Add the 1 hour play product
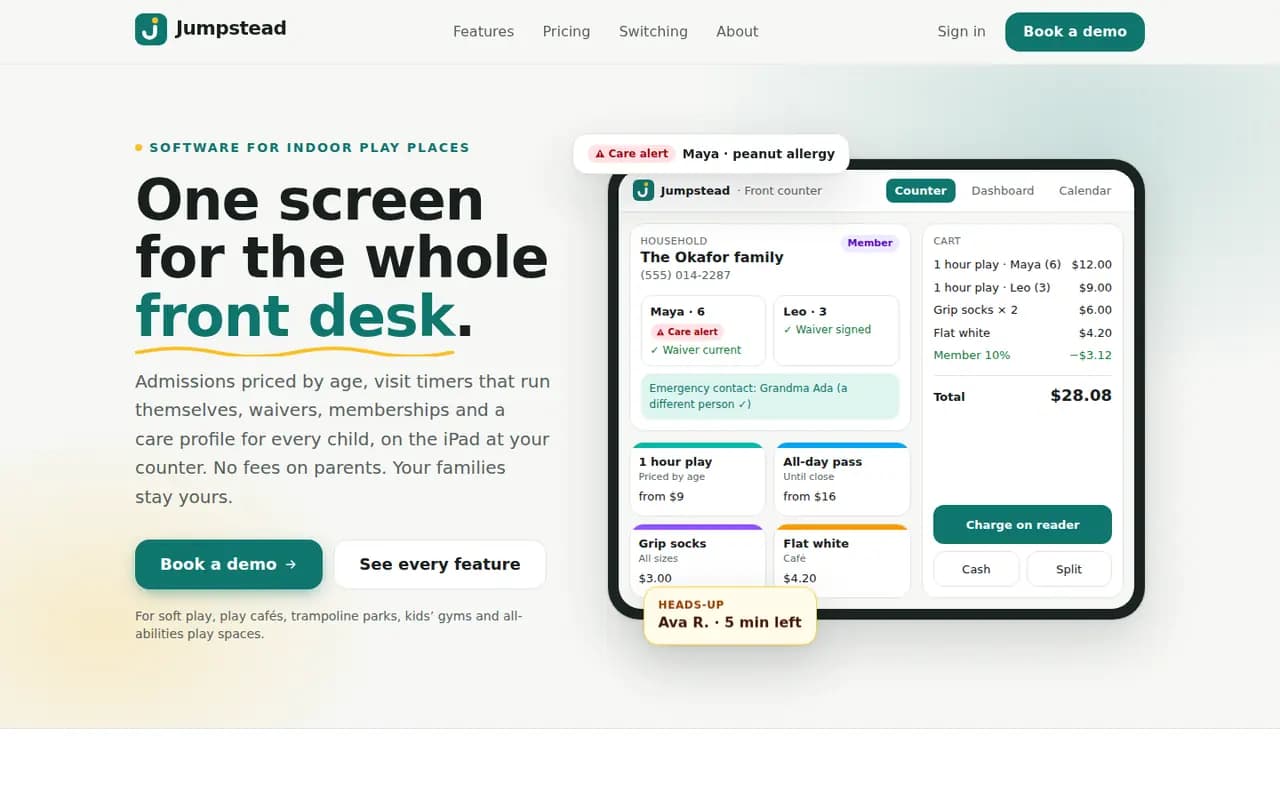This screenshot has height=800, width=1280. [698, 479]
